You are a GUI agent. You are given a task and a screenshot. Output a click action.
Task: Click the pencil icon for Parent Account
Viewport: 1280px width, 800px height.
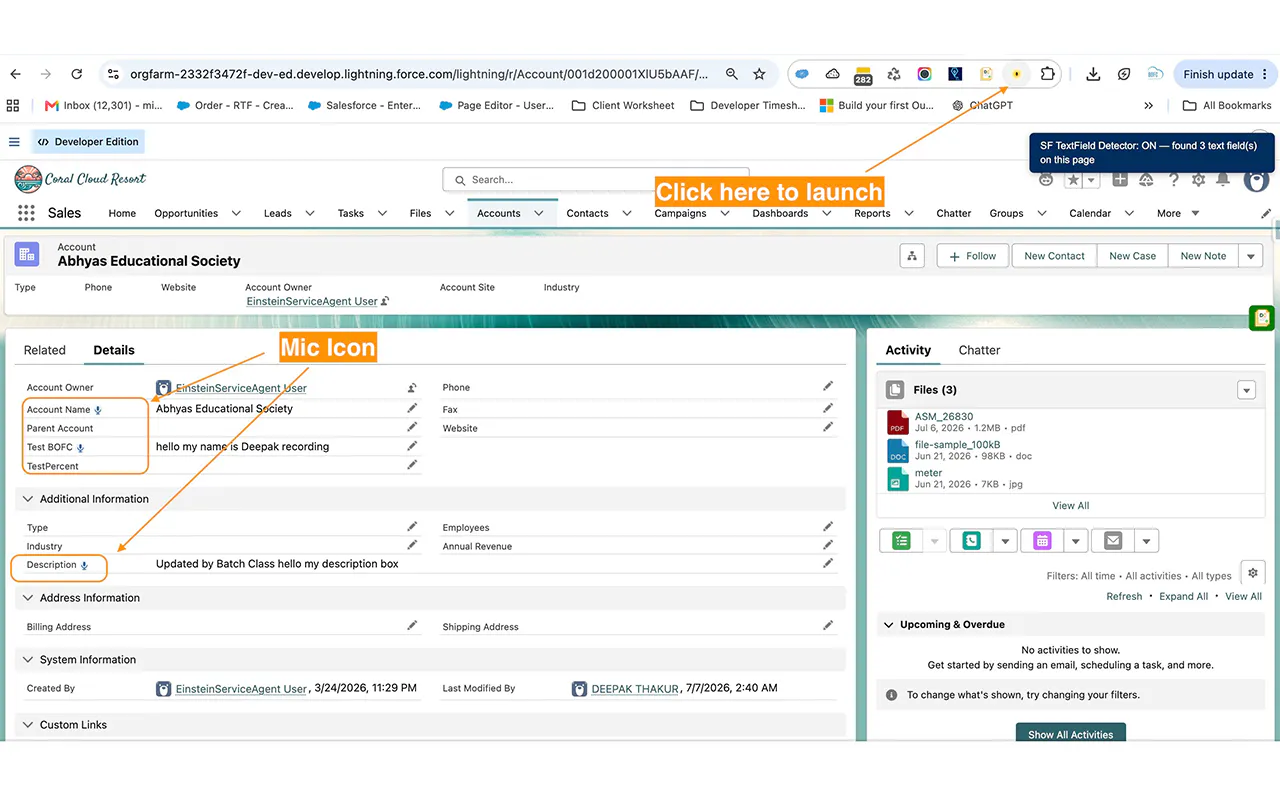412,427
